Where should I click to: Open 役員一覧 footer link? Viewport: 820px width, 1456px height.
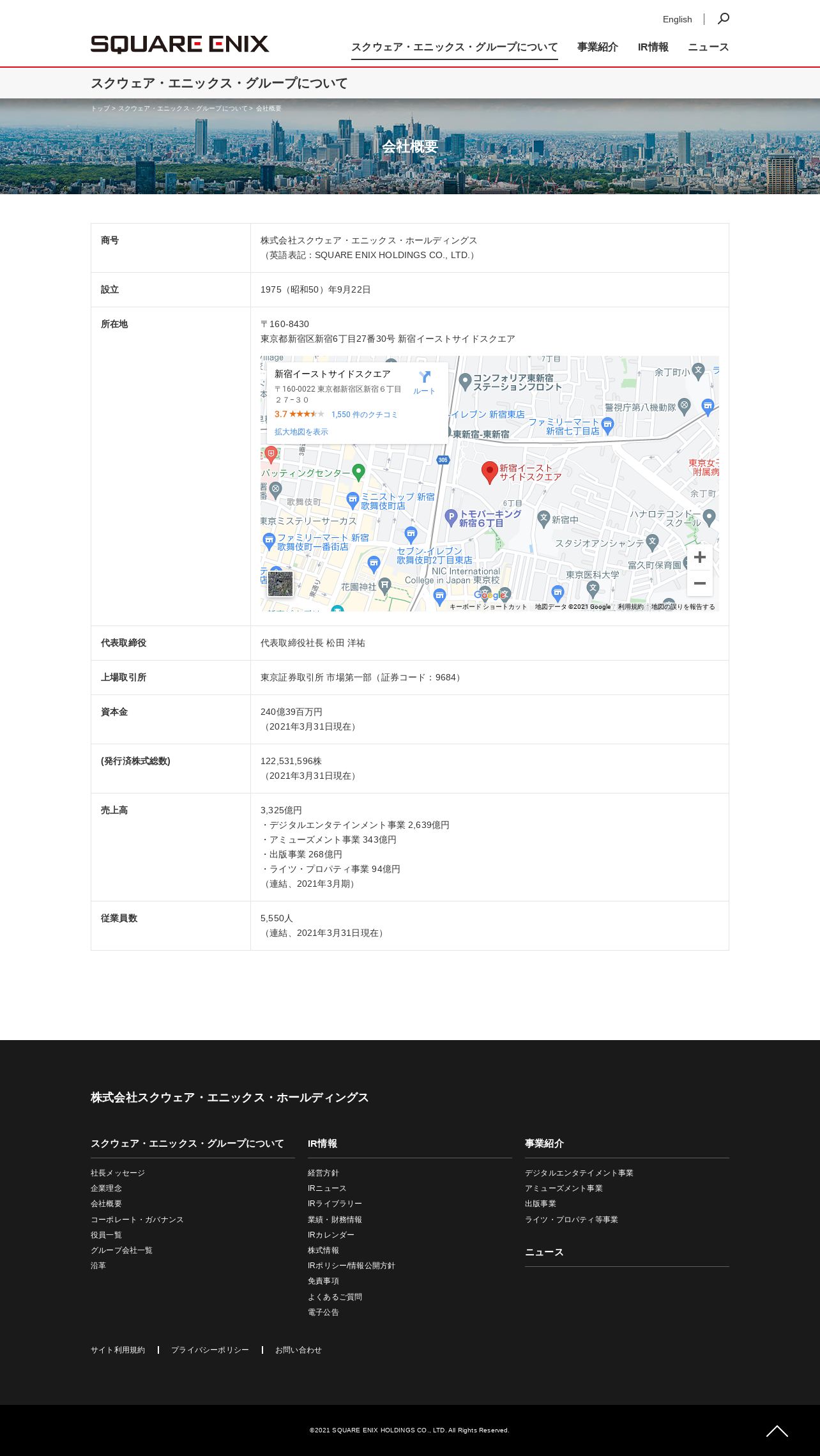point(106,1235)
